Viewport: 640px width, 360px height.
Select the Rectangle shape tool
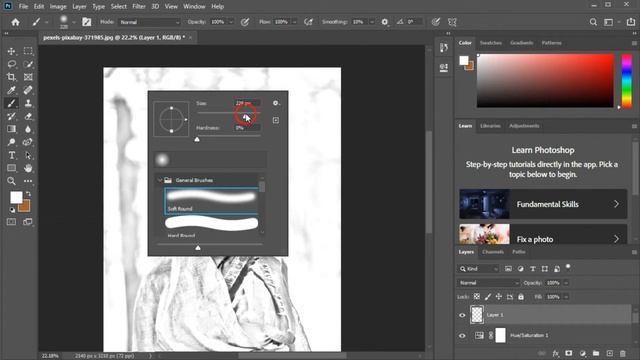click(x=11, y=168)
